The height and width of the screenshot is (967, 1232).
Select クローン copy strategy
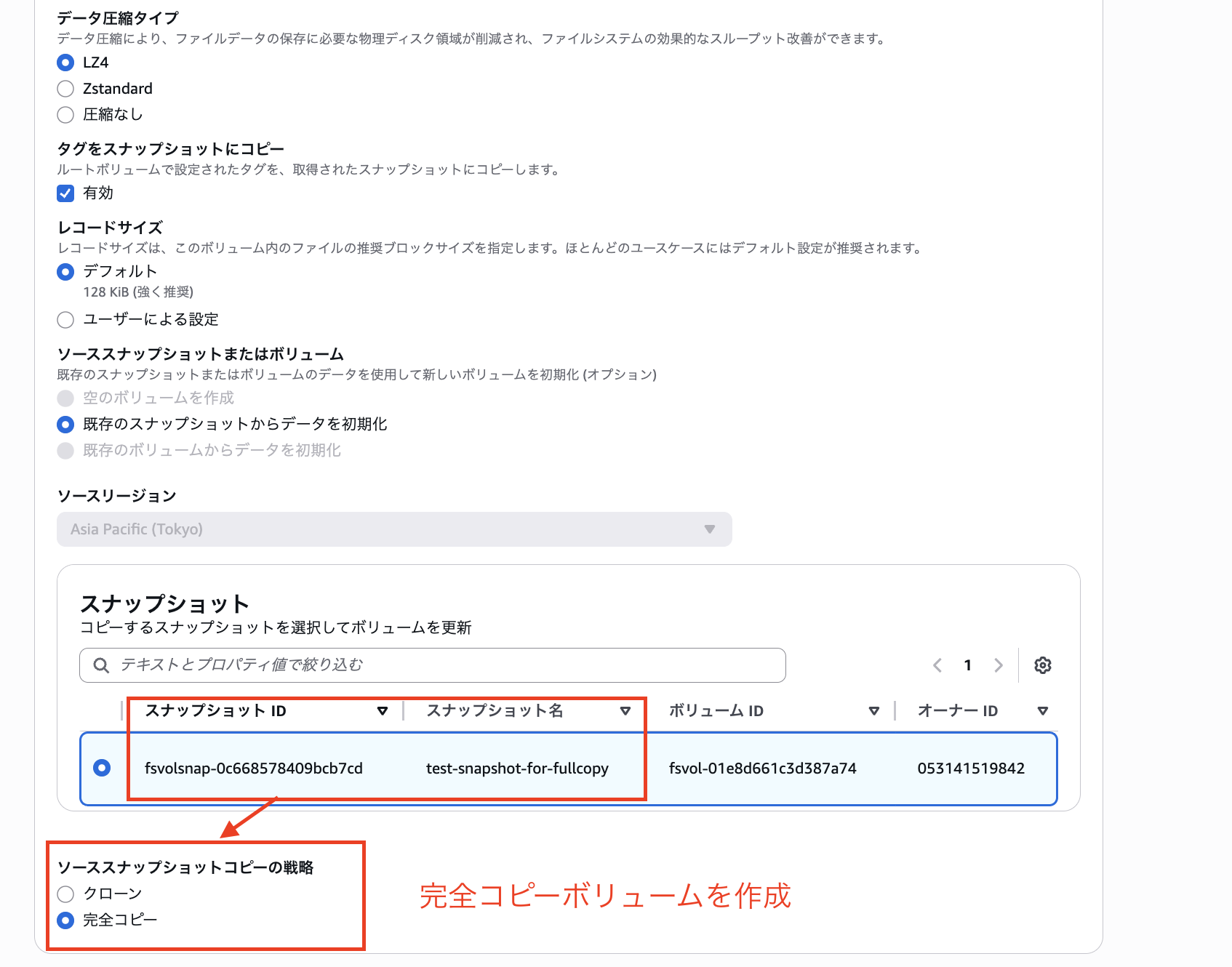click(x=65, y=894)
